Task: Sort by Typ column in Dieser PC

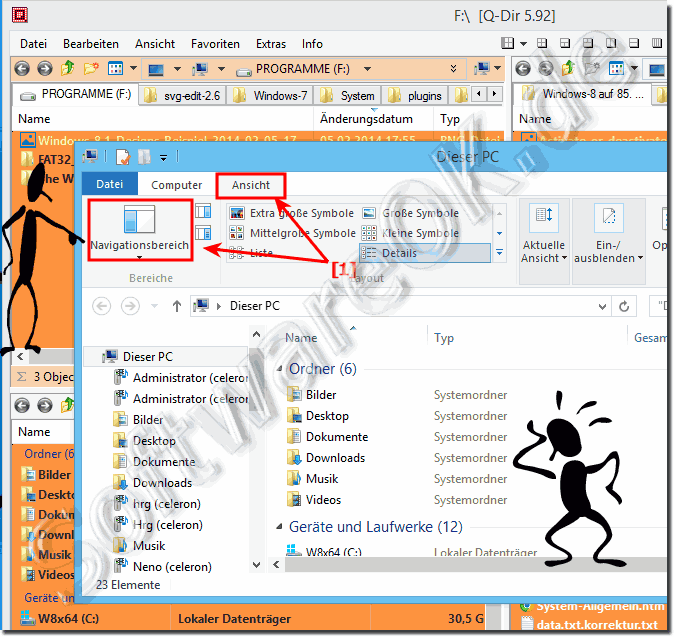Action: [444, 338]
